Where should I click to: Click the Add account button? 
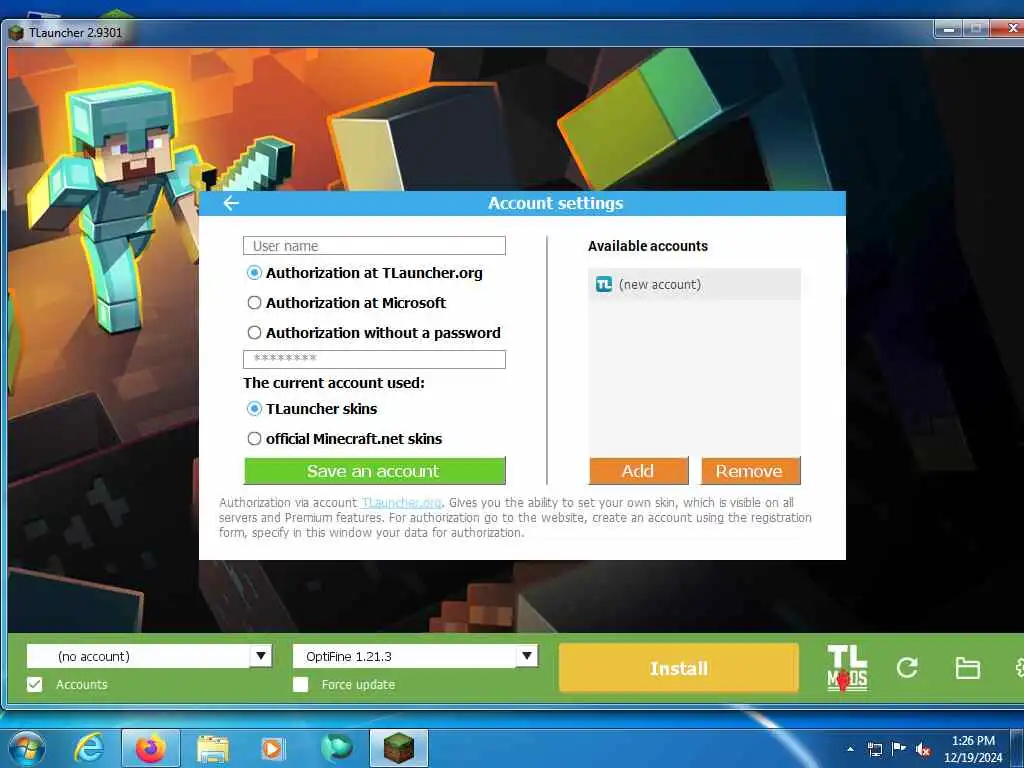click(x=639, y=471)
